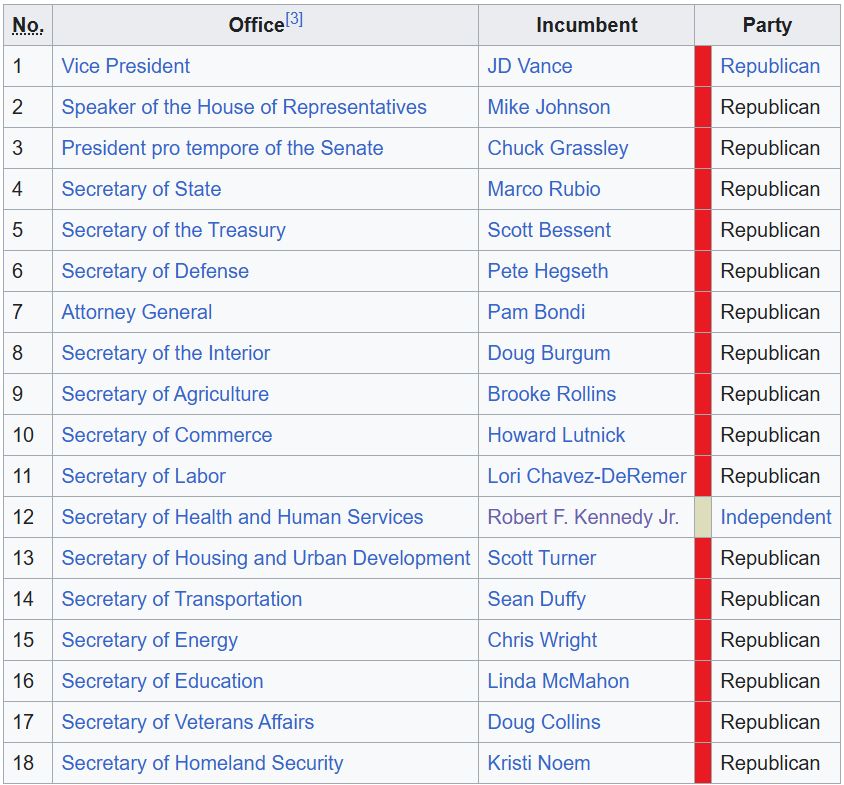Open Lori Chavez-DeRemer's page

(x=587, y=476)
